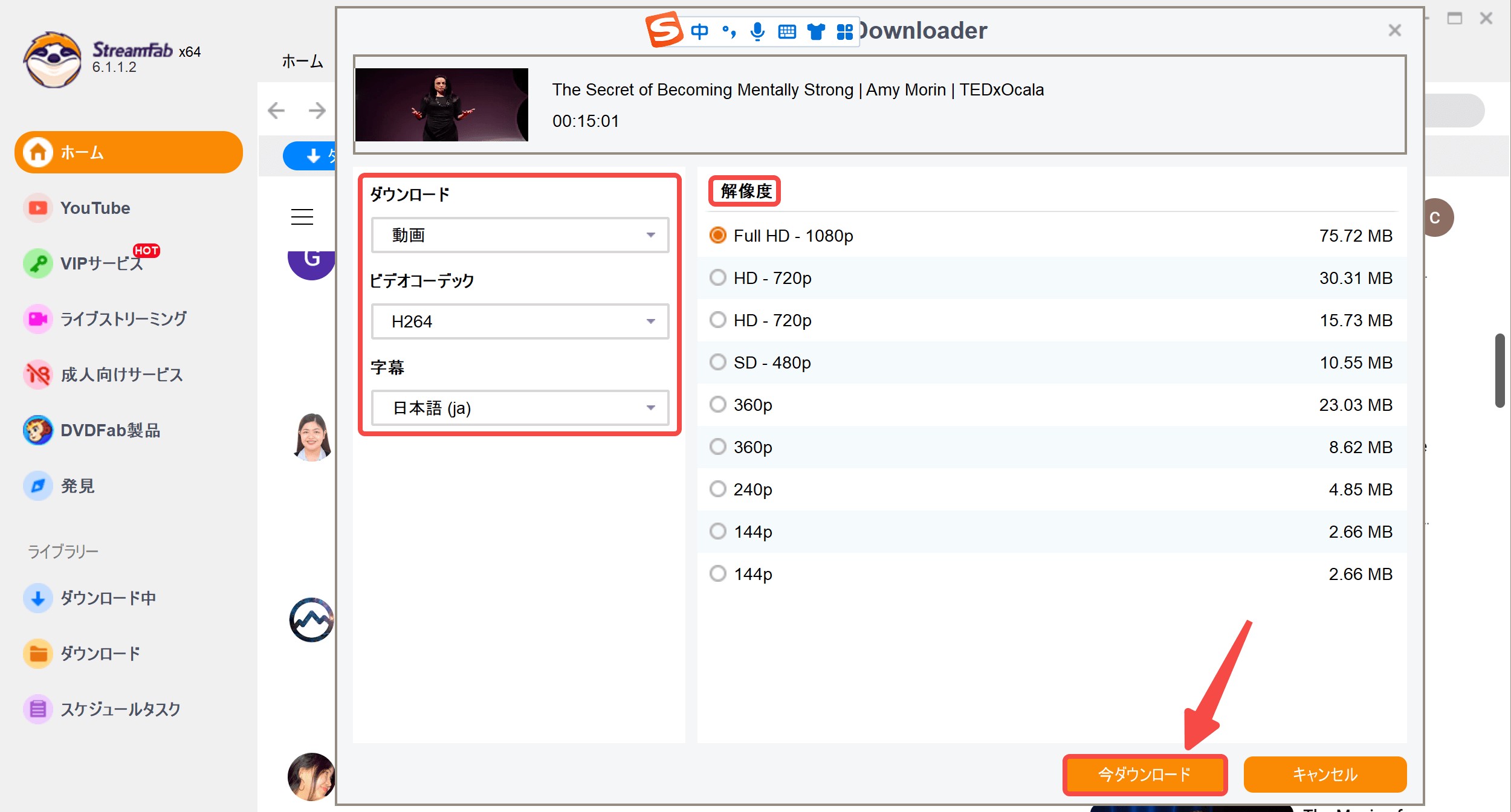
Task: Toggle Chinese input mode 中 icon
Action: [699, 31]
